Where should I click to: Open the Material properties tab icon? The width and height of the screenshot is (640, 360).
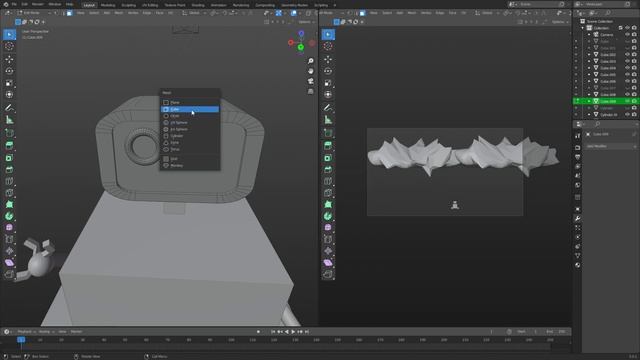click(578, 265)
